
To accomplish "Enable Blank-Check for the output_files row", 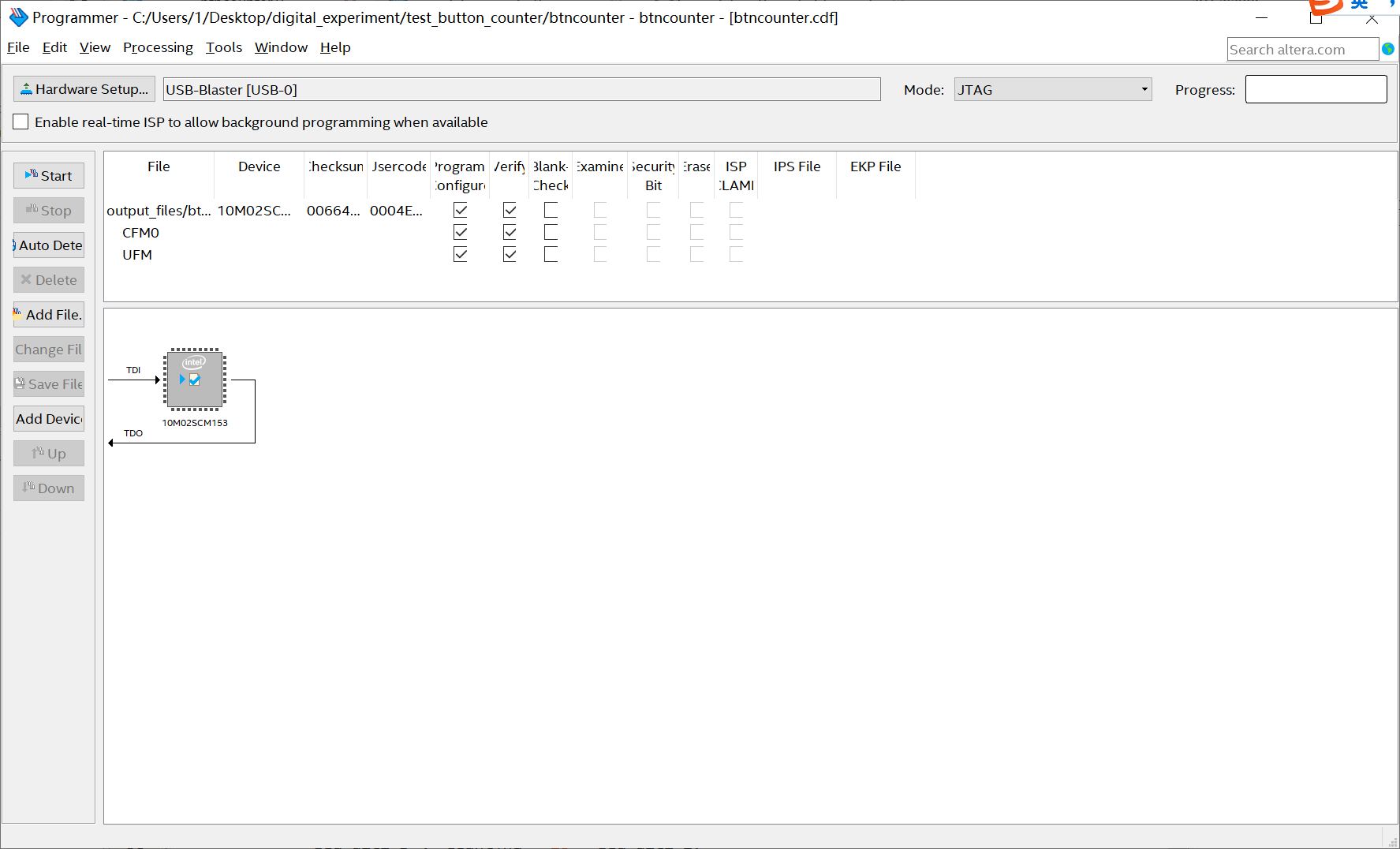I will coord(551,210).
